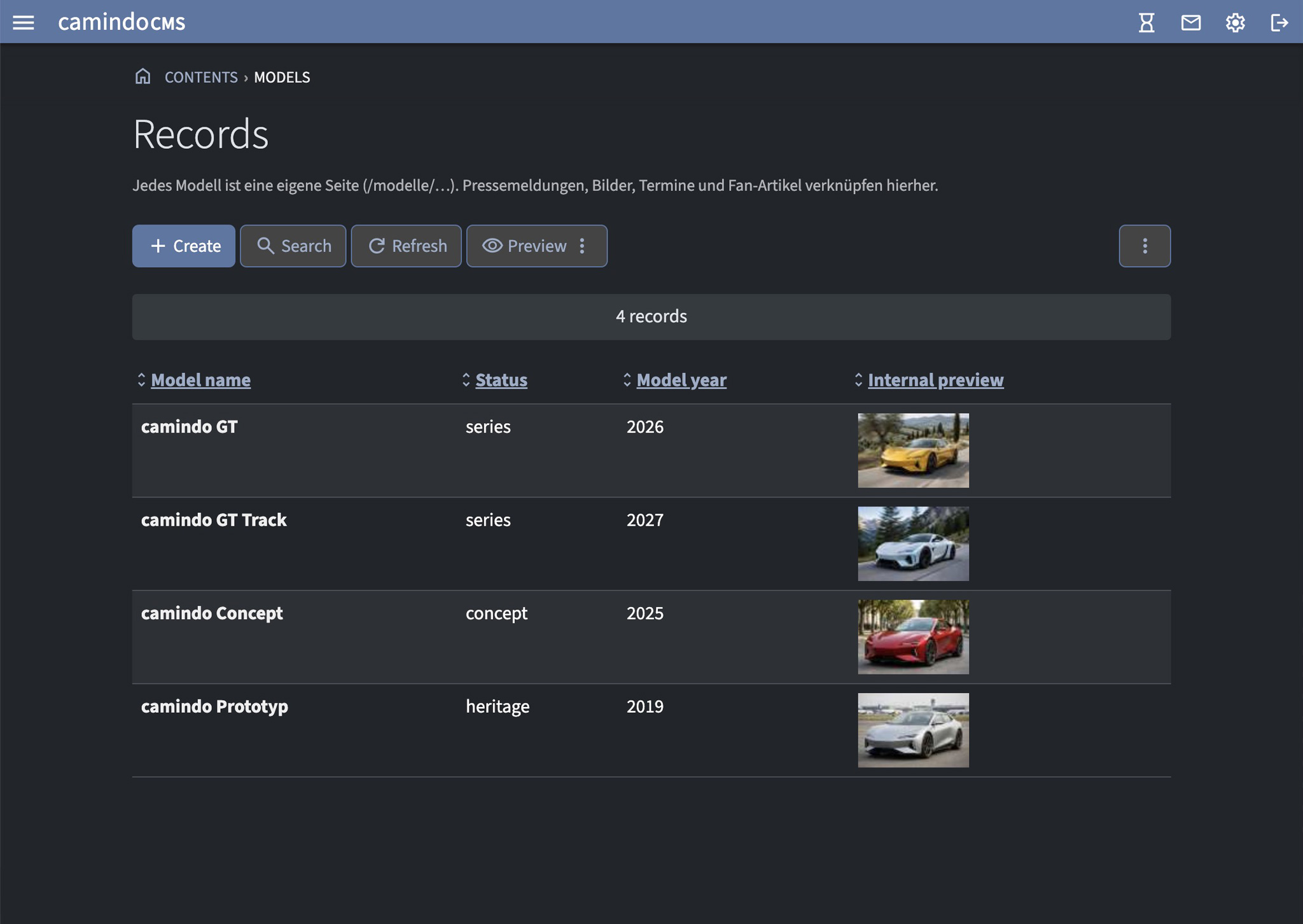Click model year 2019 cell
This screenshot has height=924, width=1303.
pos(645,706)
